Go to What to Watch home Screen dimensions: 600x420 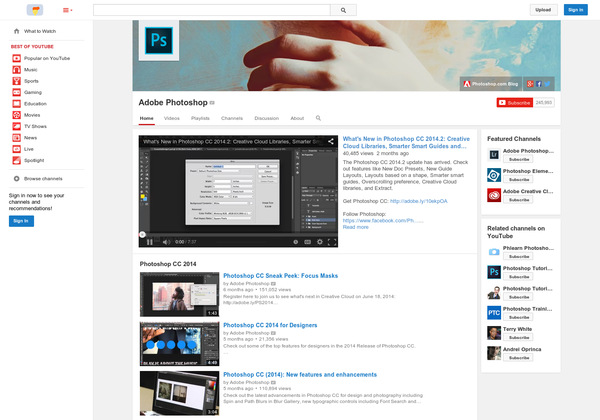40,31
